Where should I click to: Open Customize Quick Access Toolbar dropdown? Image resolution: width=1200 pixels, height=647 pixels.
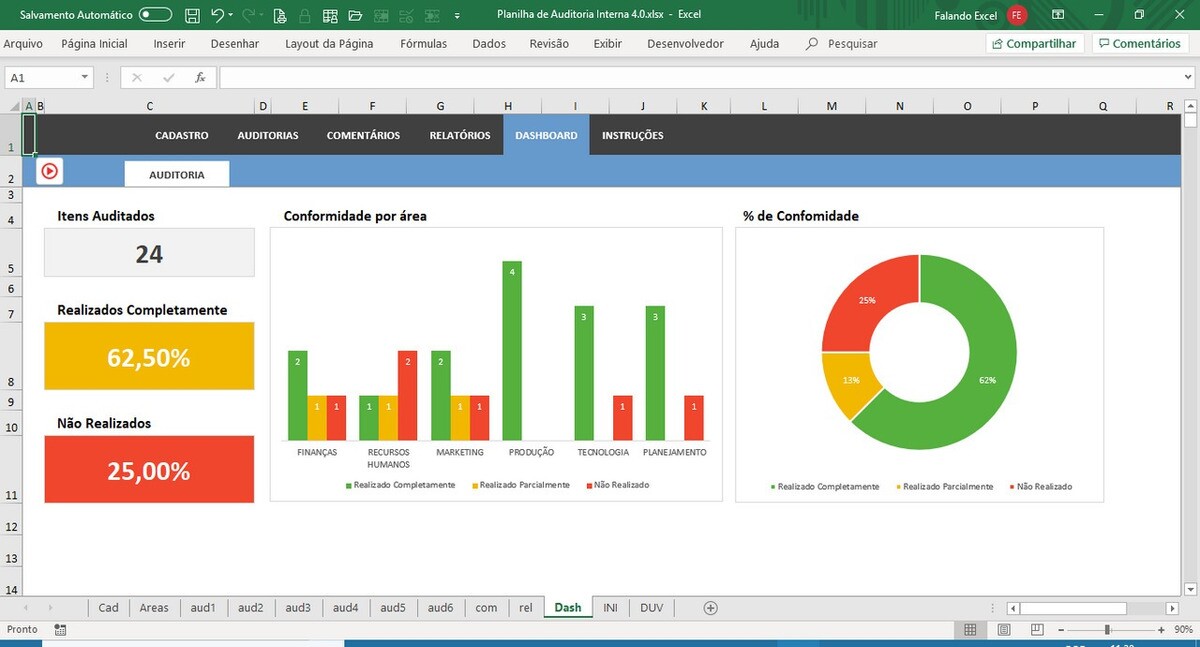point(457,16)
